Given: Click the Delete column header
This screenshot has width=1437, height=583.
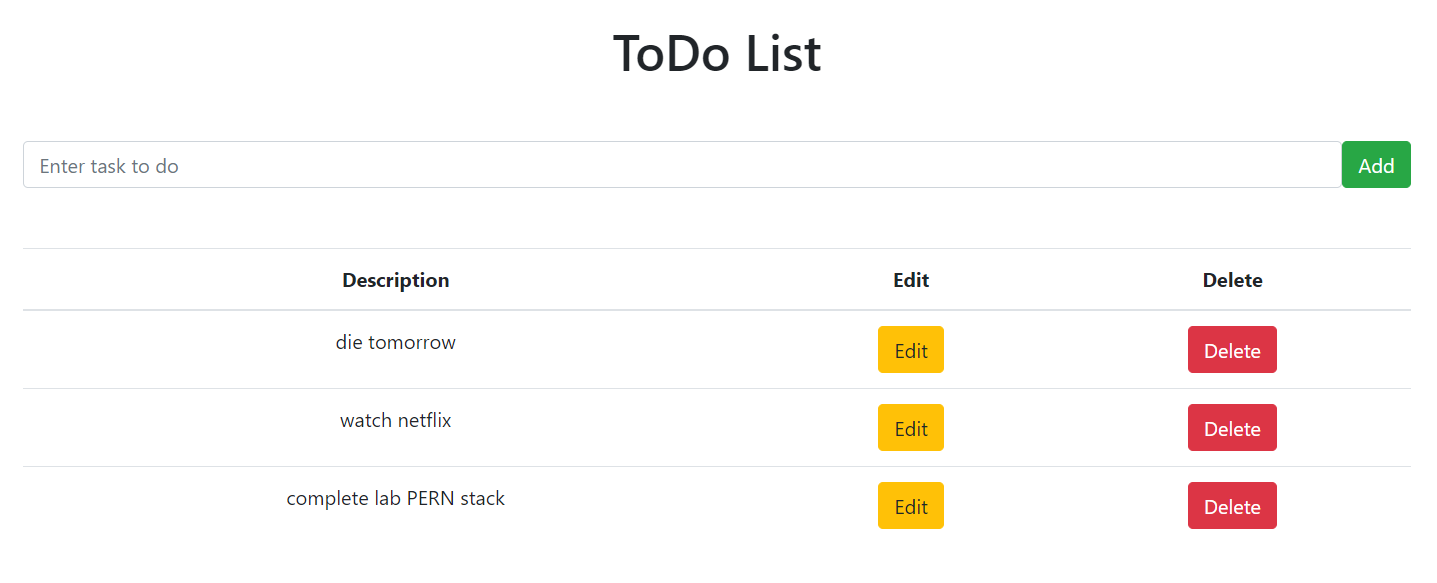Looking at the screenshot, I should [x=1232, y=280].
